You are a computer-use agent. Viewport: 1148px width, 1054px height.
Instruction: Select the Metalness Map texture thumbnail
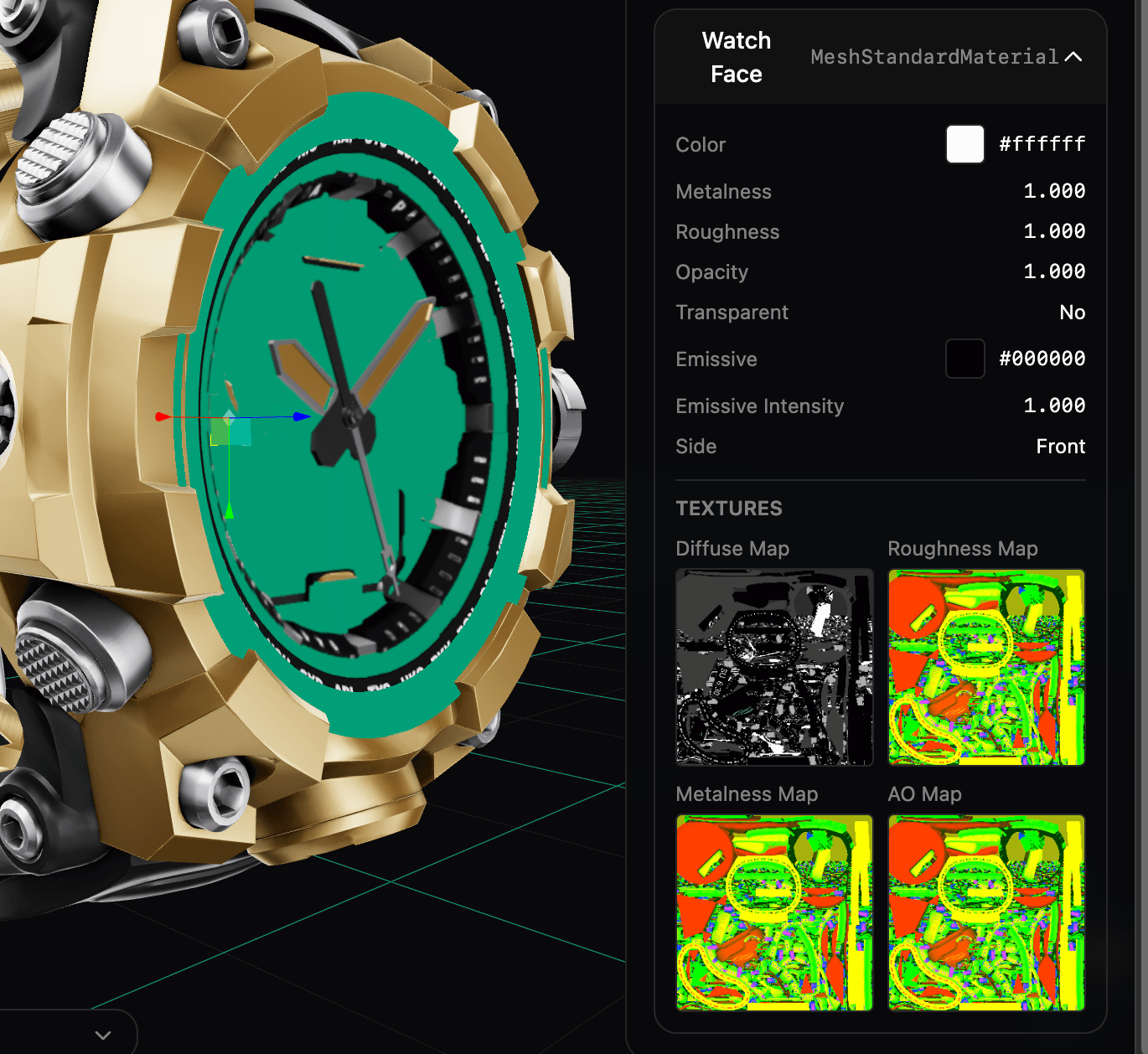[774, 912]
